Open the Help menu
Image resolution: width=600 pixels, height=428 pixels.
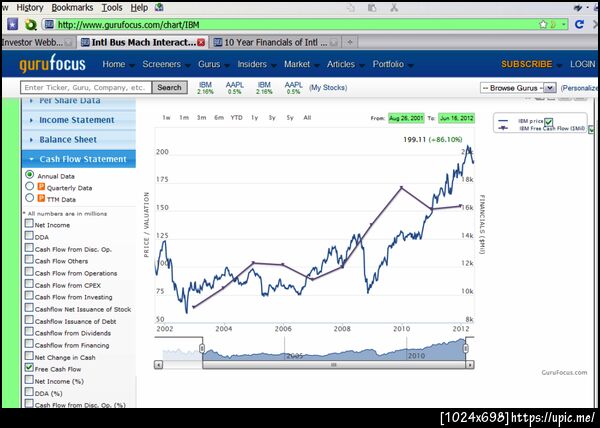tap(139, 7)
